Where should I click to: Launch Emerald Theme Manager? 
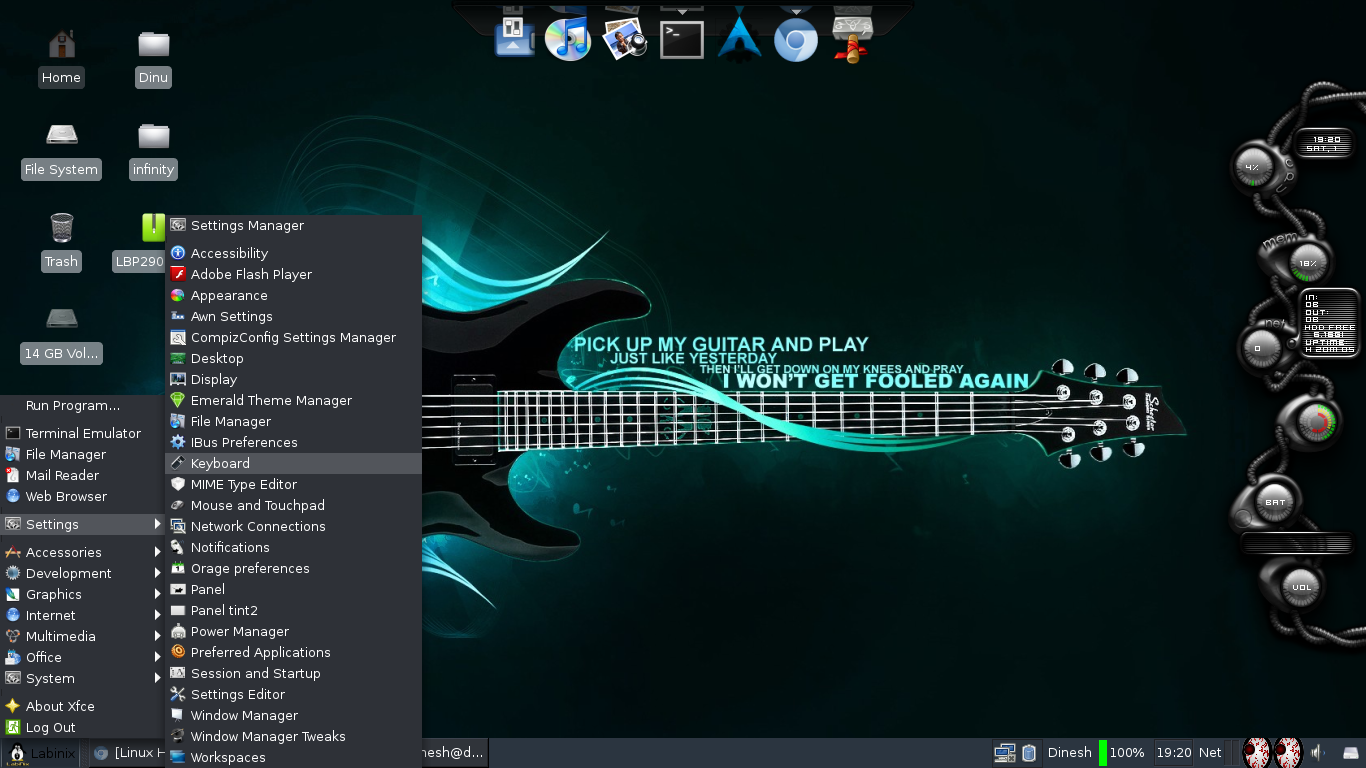293,400
